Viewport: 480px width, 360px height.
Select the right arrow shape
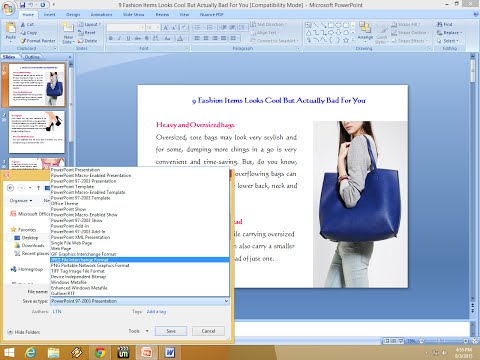(331, 33)
